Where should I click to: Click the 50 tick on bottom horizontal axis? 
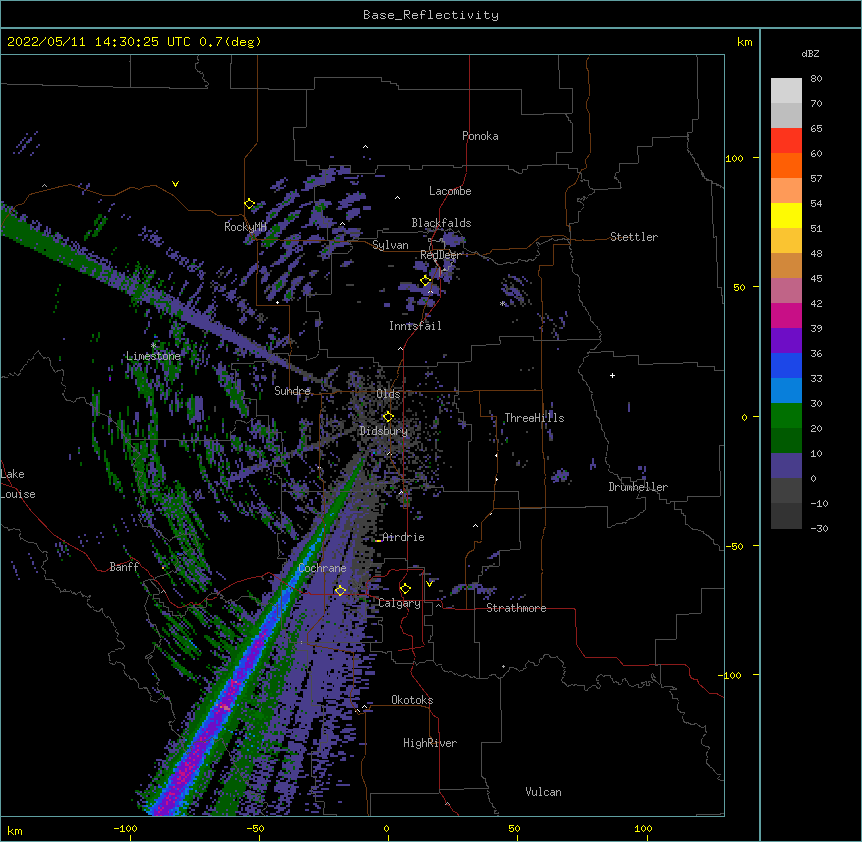(514, 828)
